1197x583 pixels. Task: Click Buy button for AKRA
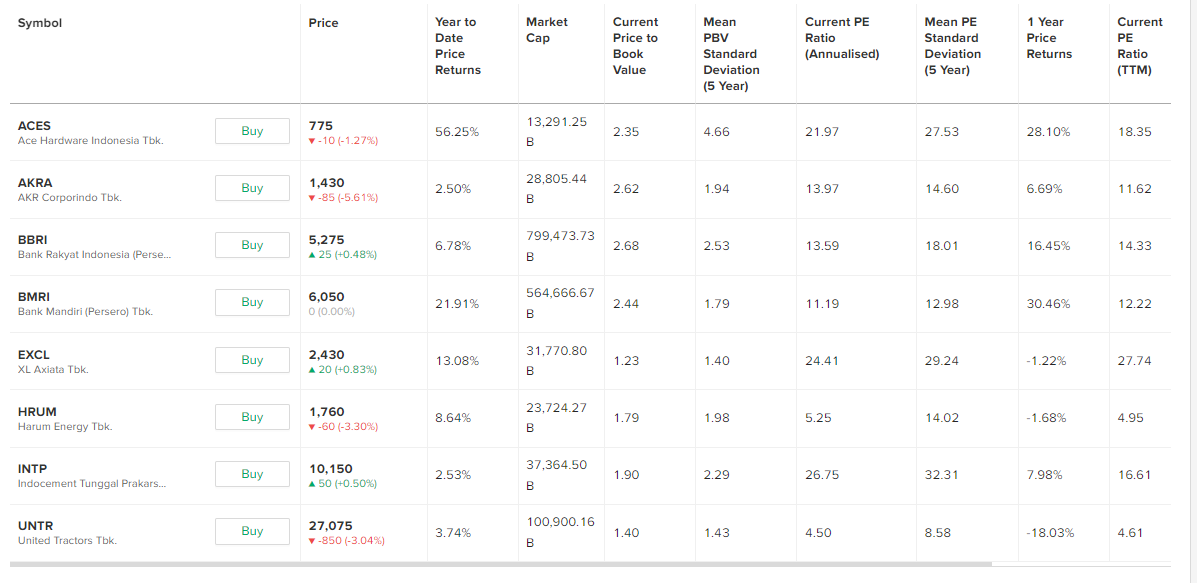(x=252, y=188)
